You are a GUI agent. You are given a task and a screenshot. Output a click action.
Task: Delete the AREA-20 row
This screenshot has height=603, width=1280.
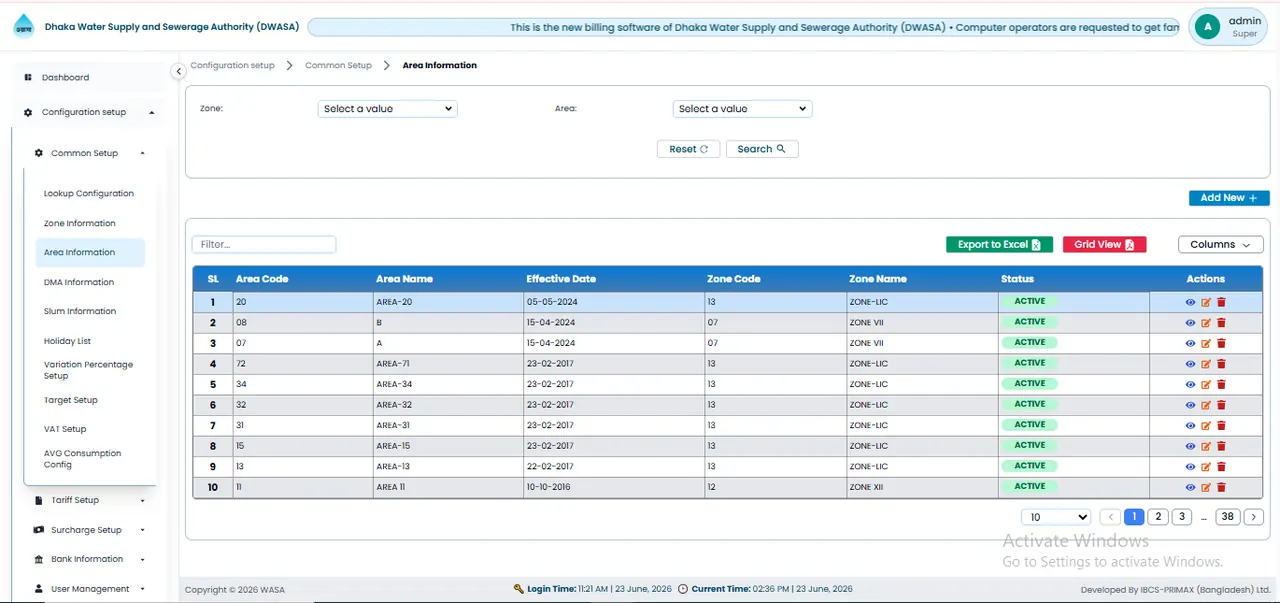pyautogui.click(x=1221, y=302)
